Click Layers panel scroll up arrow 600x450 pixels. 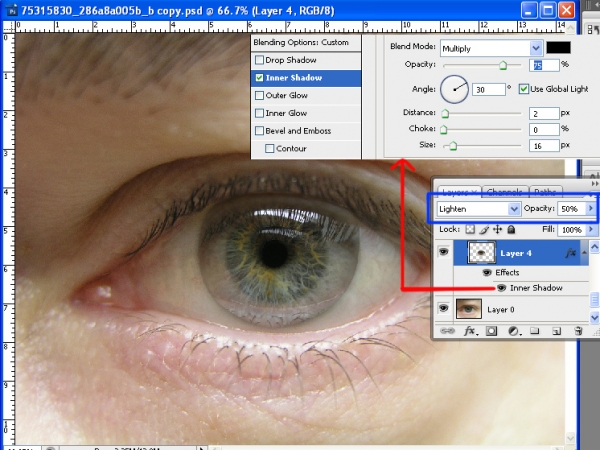coord(594,247)
